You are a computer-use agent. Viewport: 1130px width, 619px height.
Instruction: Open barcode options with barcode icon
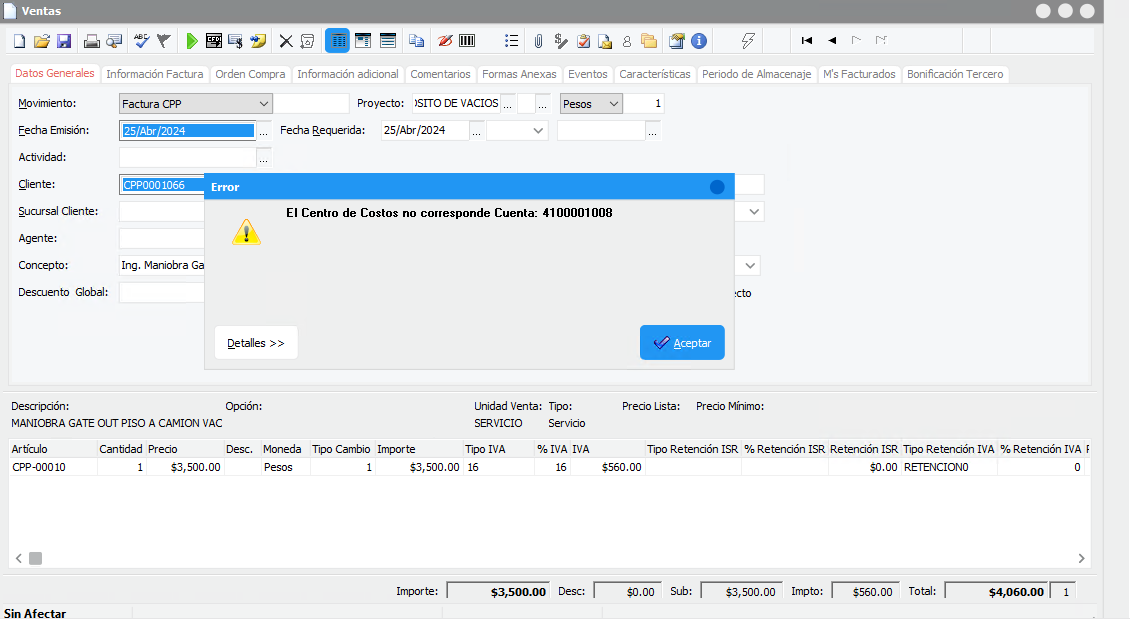point(466,40)
